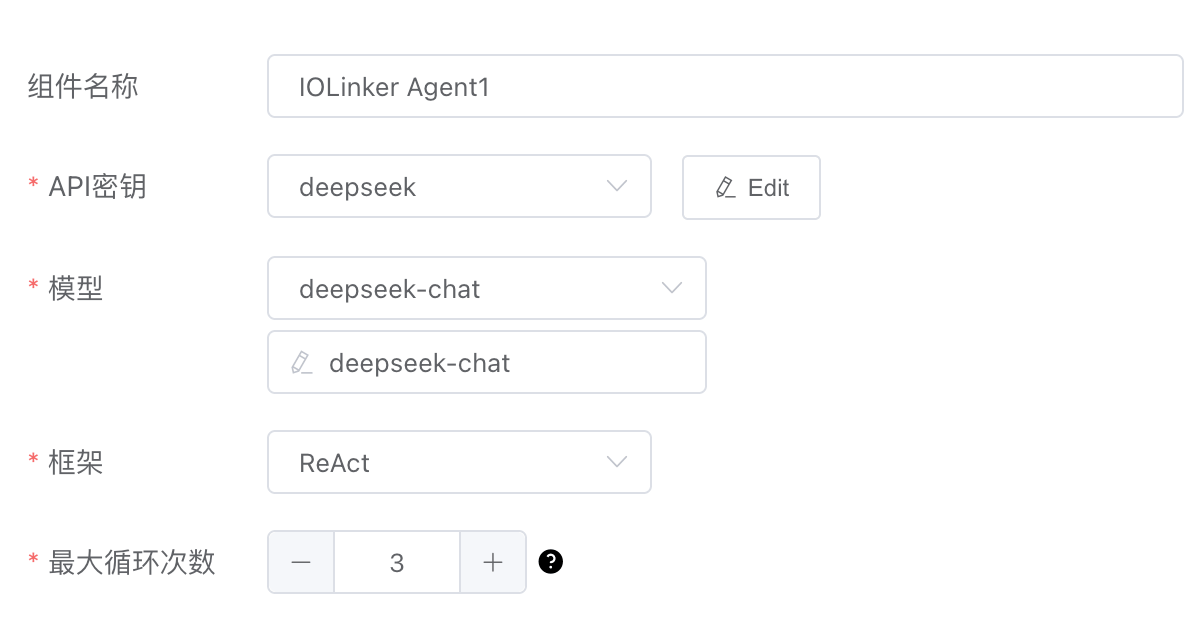Increase max loop count with plus button
The height and width of the screenshot is (628, 1188).
492,562
